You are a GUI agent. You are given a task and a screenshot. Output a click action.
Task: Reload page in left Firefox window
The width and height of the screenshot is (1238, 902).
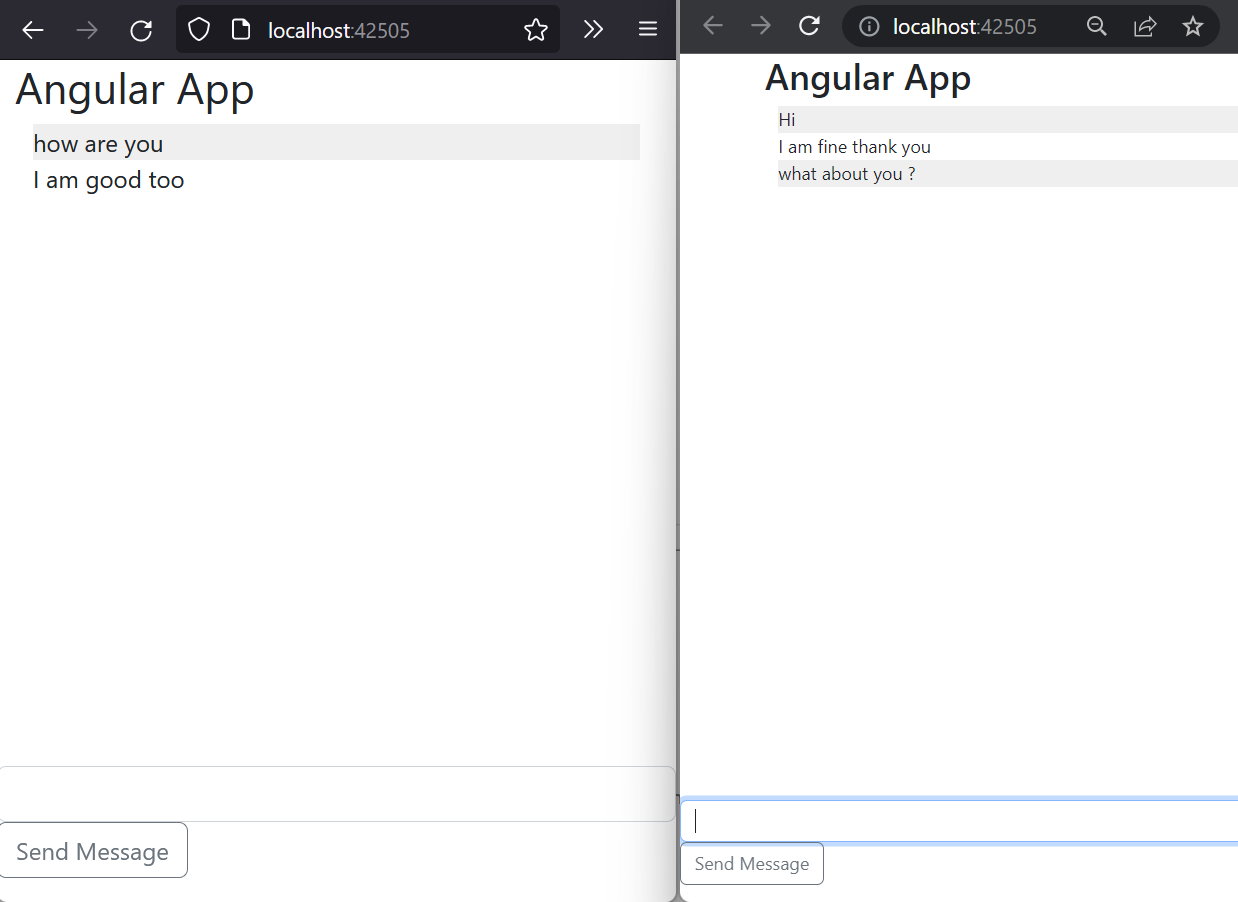(141, 30)
